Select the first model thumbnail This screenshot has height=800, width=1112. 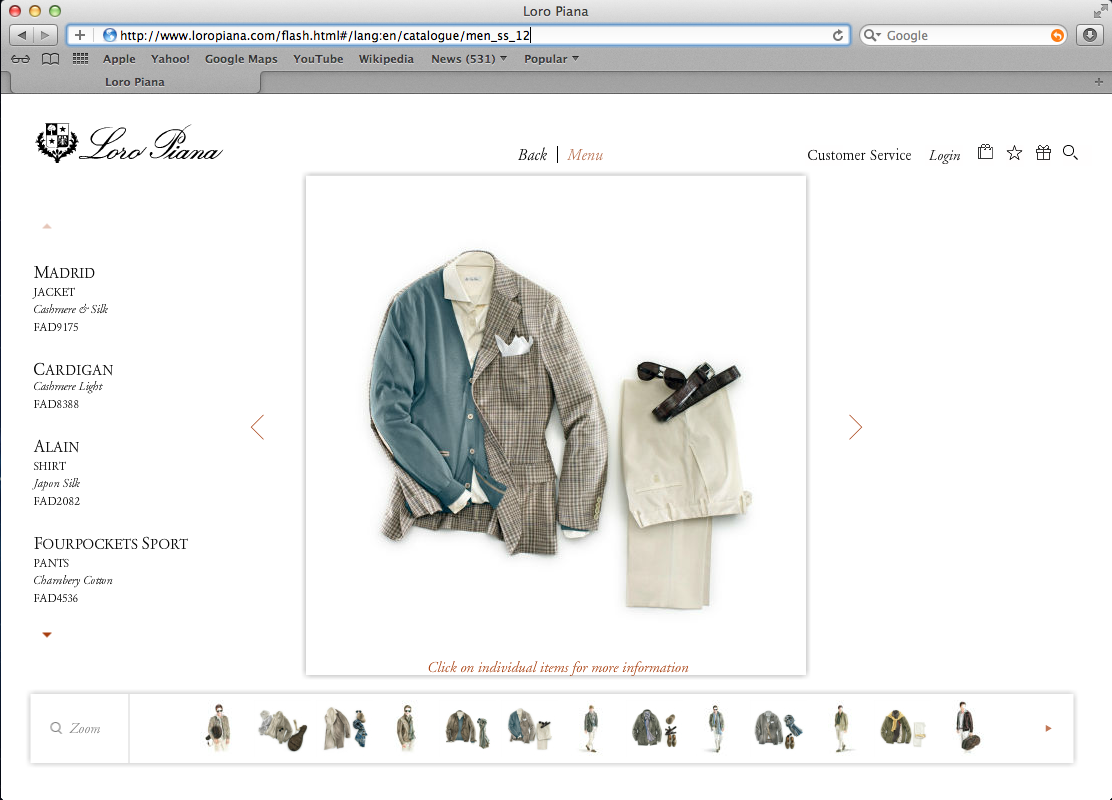point(219,728)
